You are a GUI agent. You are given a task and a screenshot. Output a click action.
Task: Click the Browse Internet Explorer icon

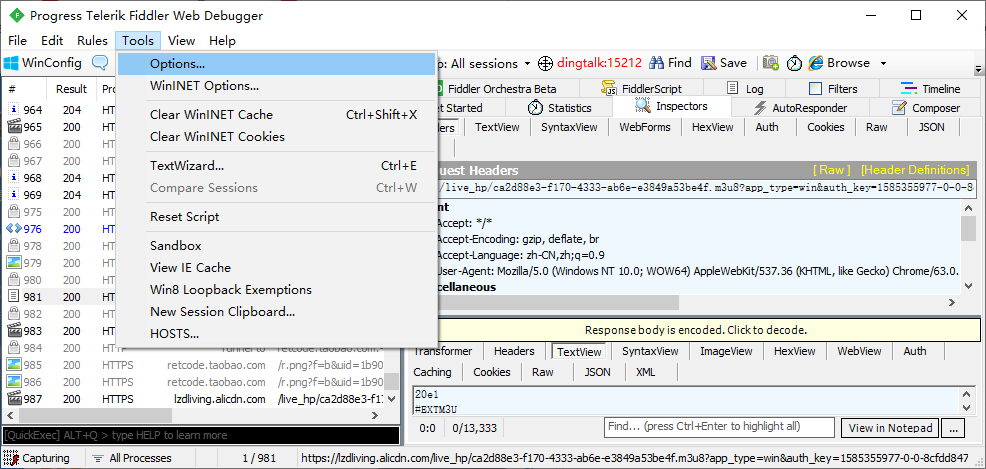(816, 63)
